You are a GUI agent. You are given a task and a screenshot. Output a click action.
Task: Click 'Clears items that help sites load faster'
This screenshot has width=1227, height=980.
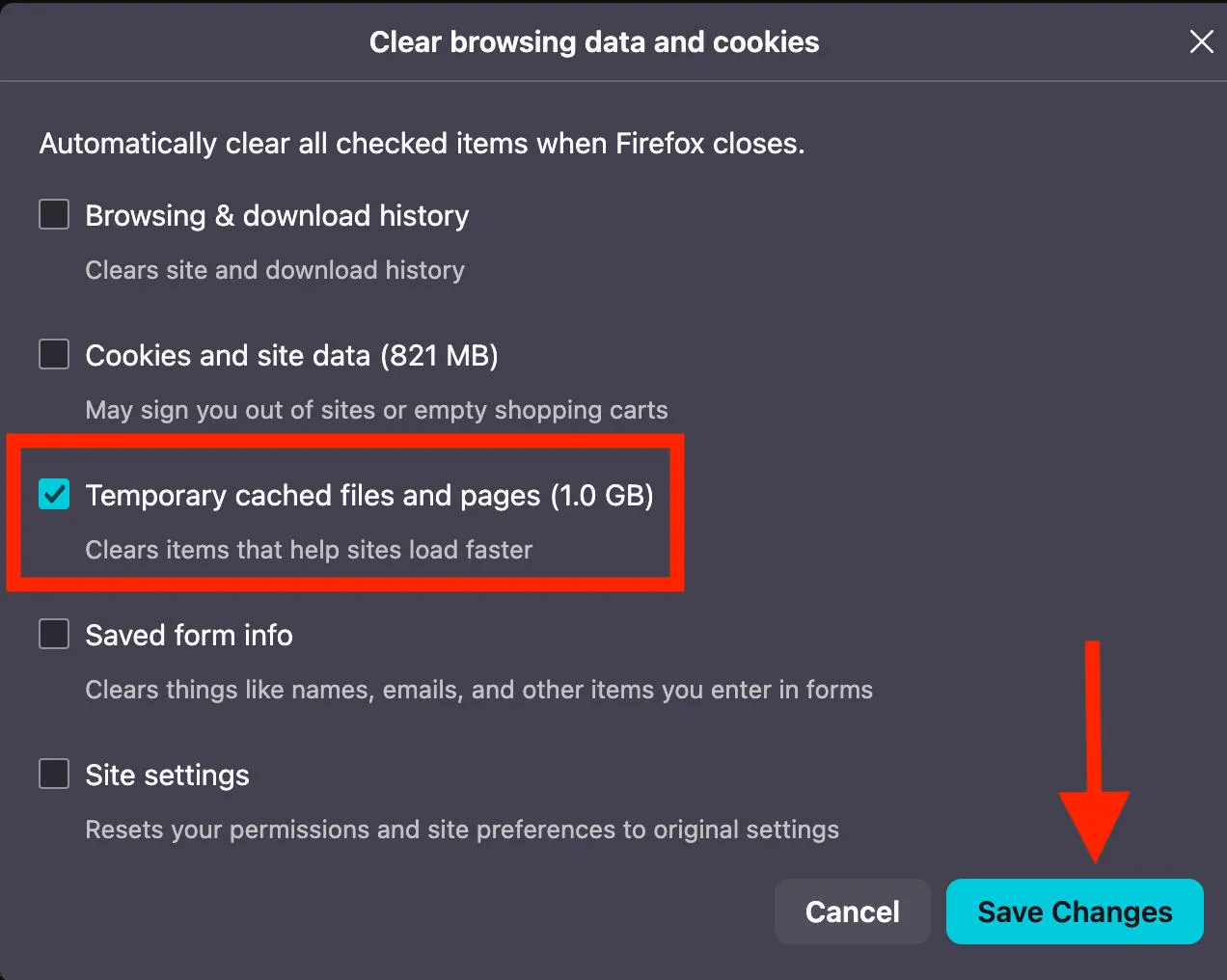309,550
